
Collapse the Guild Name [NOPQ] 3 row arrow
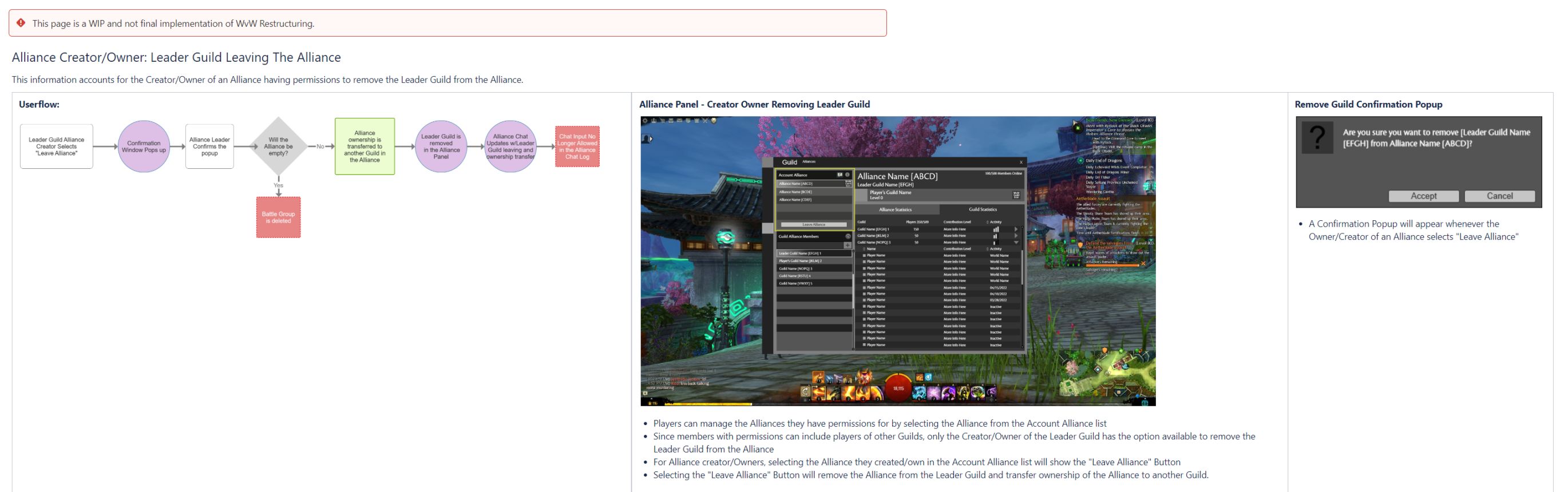1015,243
